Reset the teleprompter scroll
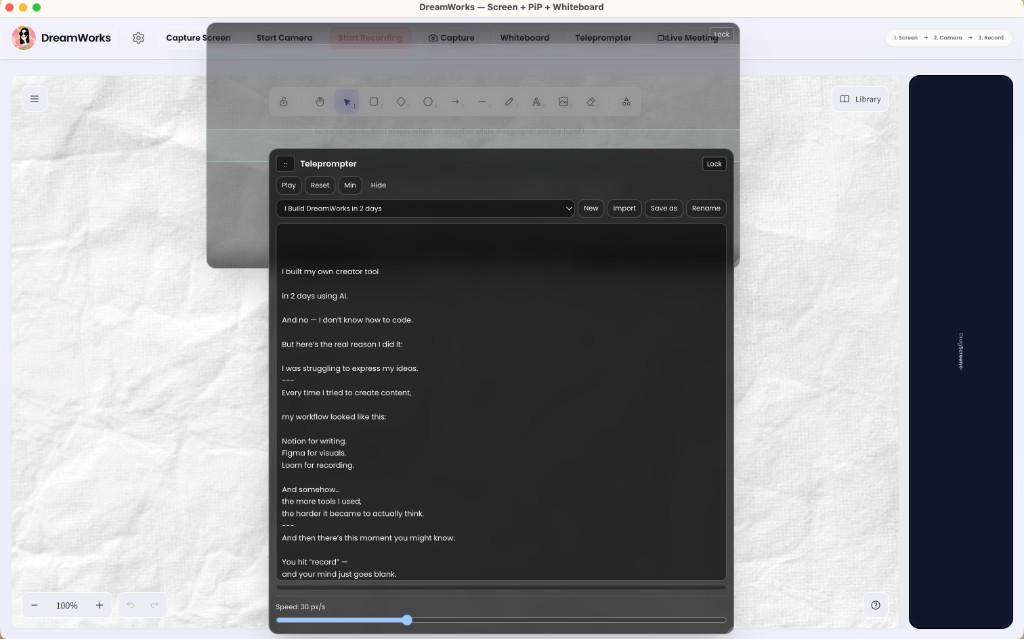This screenshot has width=1024, height=639. click(x=320, y=186)
